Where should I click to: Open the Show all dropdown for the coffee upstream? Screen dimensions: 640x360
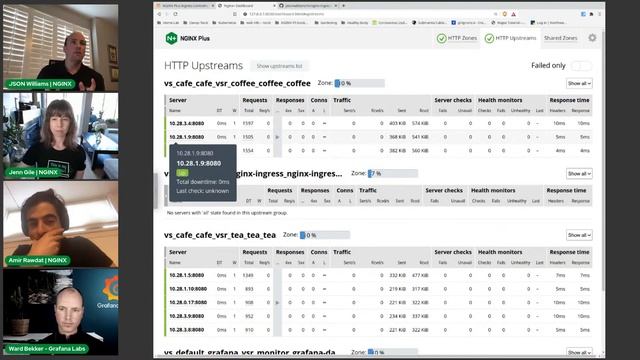579,83
